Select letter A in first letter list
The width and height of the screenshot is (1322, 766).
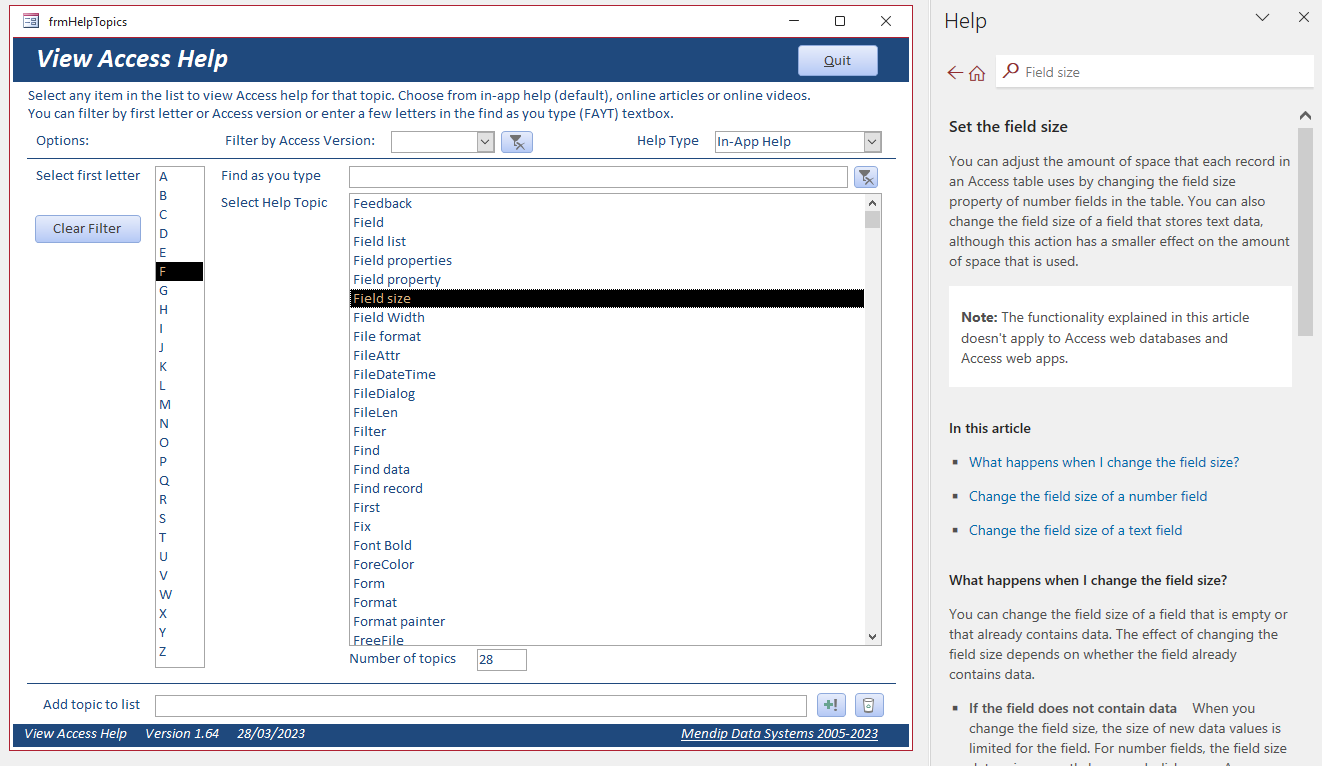(180, 177)
